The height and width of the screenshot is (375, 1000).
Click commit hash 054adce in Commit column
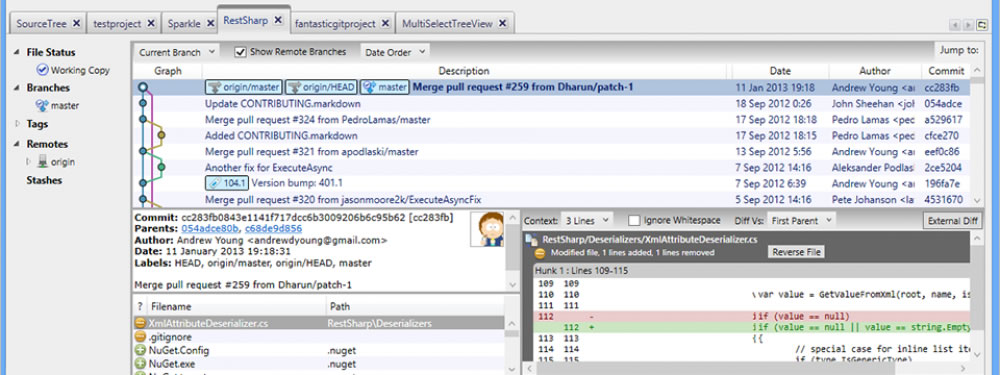[x=943, y=103]
